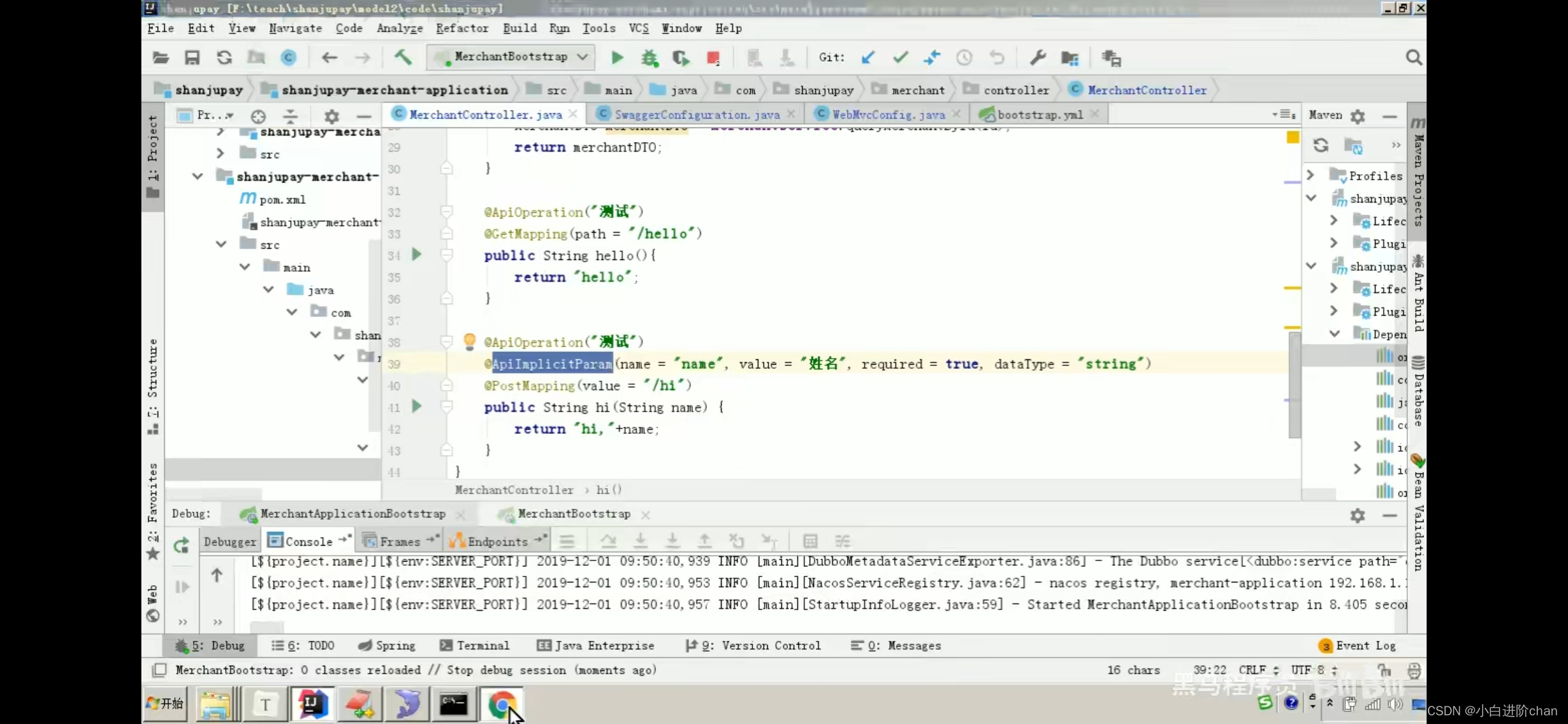Open Project Structure from the toolbar icon

1070,58
